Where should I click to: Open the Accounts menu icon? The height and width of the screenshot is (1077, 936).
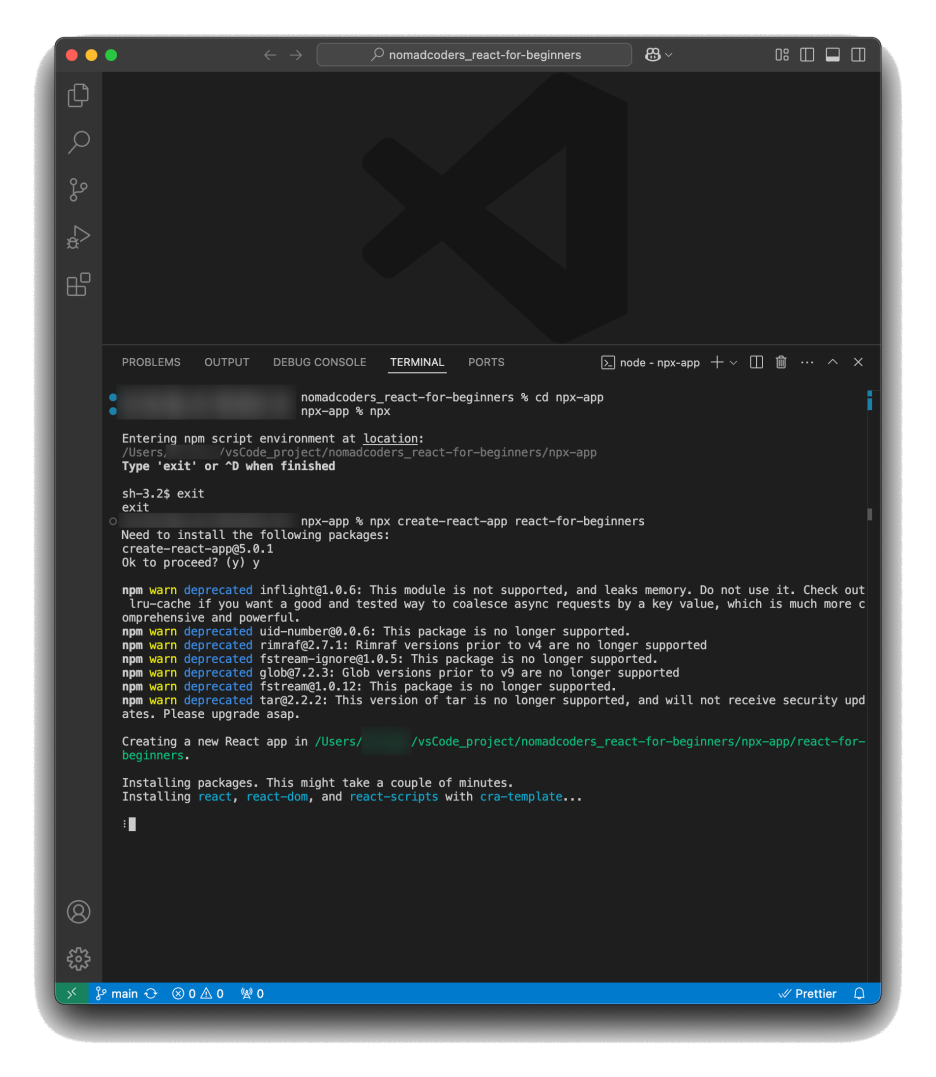[78, 911]
